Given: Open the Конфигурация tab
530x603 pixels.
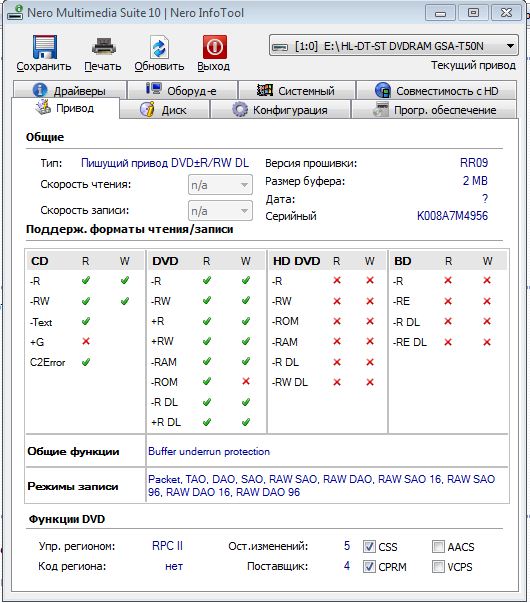Looking at the screenshot, I should [x=281, y=110].
